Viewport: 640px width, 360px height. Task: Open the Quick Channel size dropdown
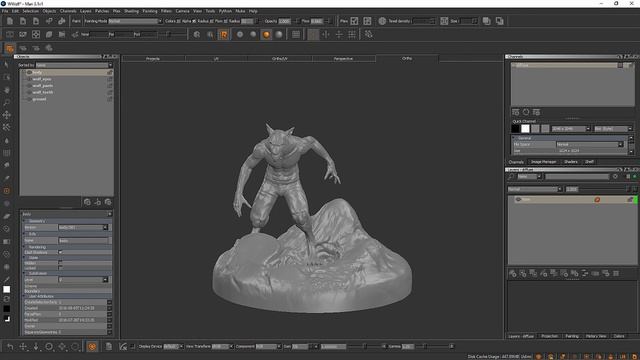[x=571, y=129]
